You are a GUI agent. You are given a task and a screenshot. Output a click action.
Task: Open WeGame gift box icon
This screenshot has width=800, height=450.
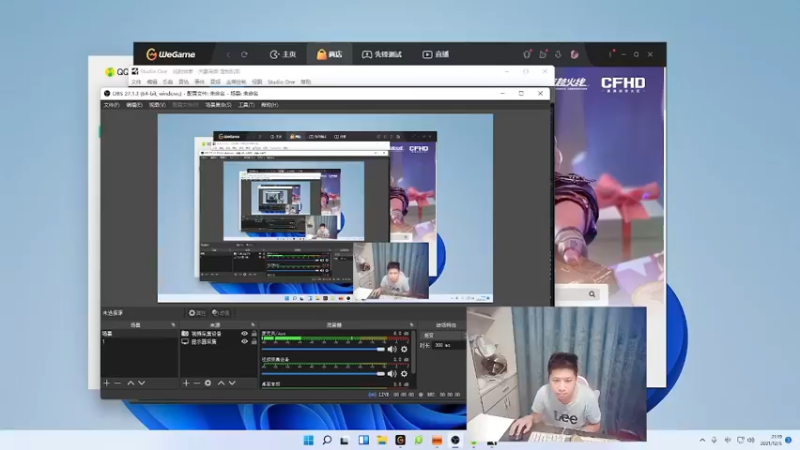(x=543, y=54)
